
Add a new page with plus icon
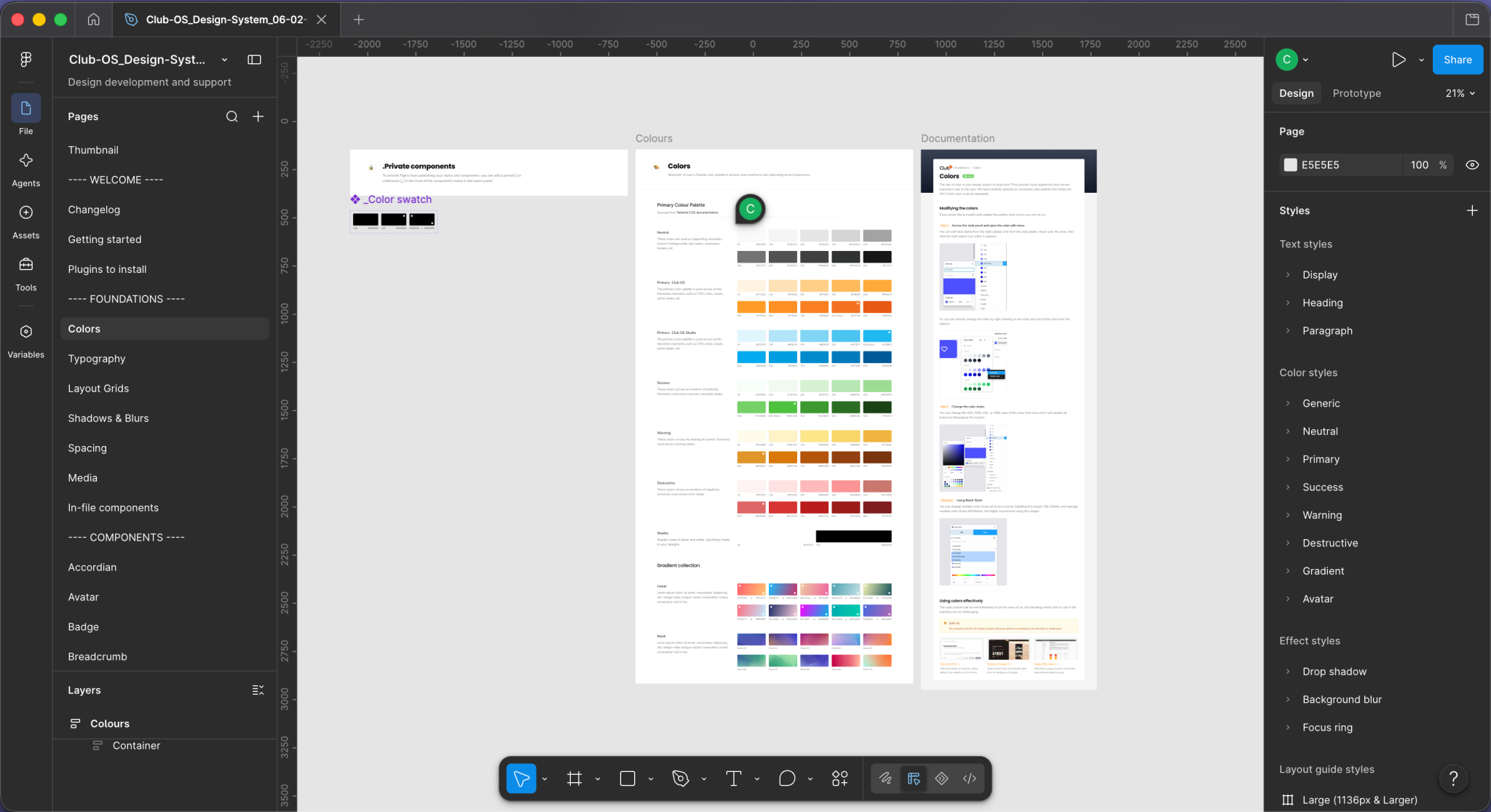258,116
